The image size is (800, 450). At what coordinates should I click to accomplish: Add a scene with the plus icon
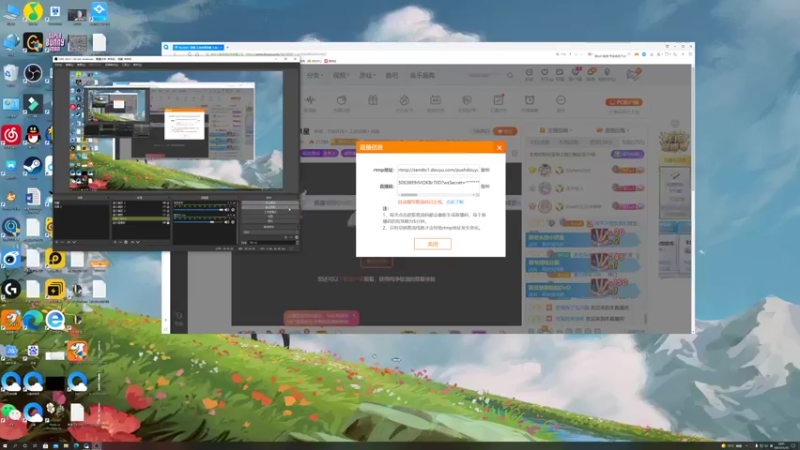57,242
